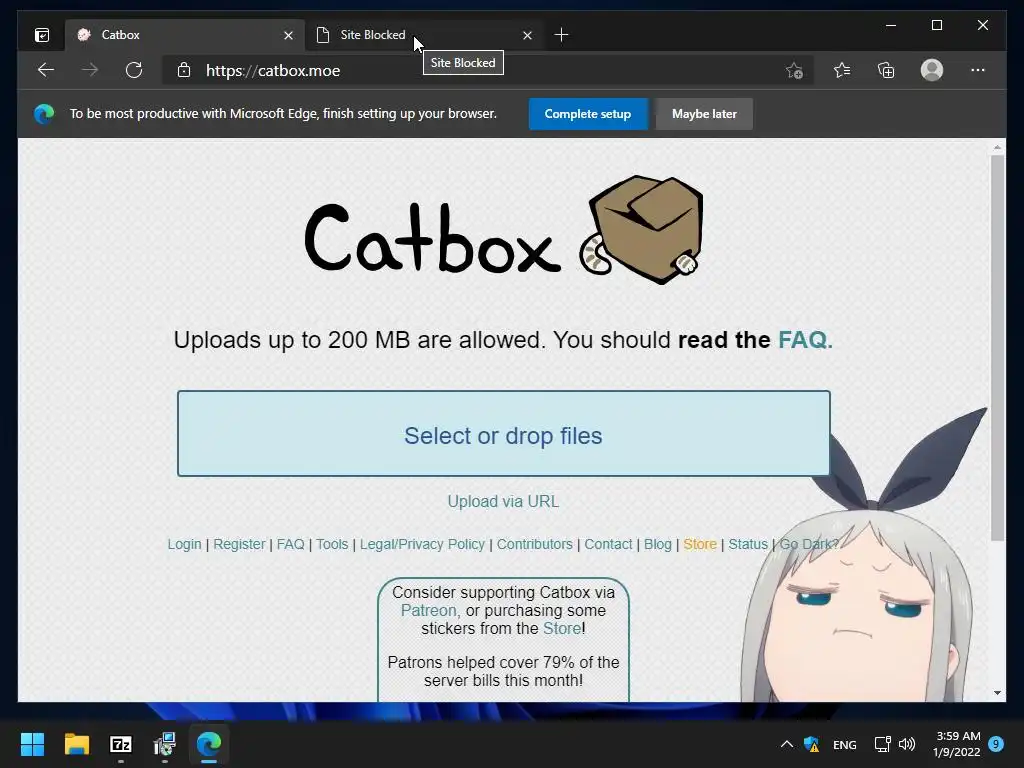Show hidden system tray icons chevron
The image size is (1024, 768).
pyautogui.click(x=787, y=744)
